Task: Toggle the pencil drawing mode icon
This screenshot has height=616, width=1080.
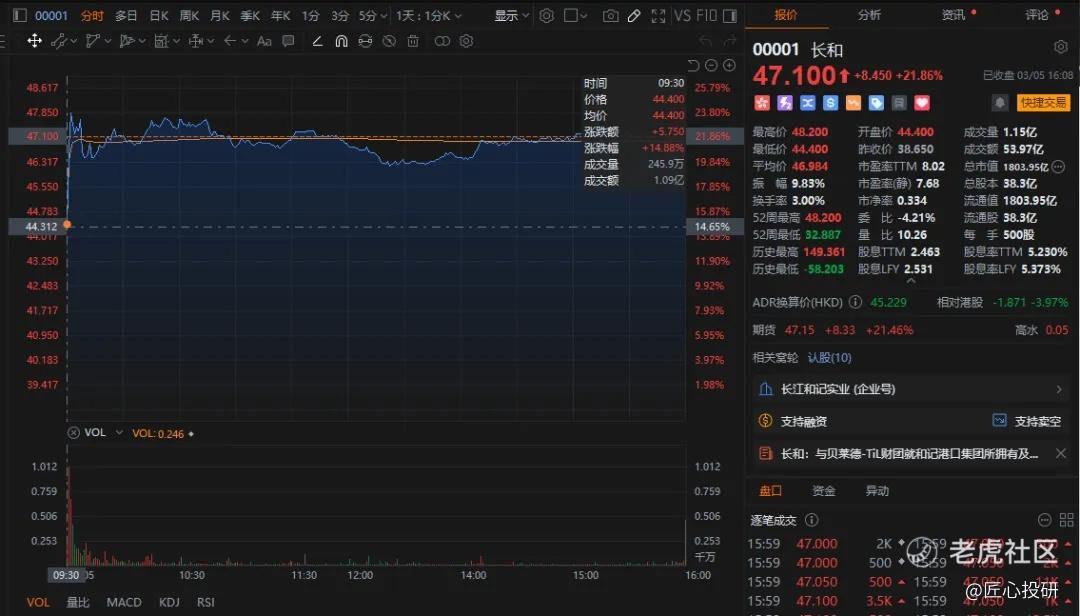Action: [634, 15]
